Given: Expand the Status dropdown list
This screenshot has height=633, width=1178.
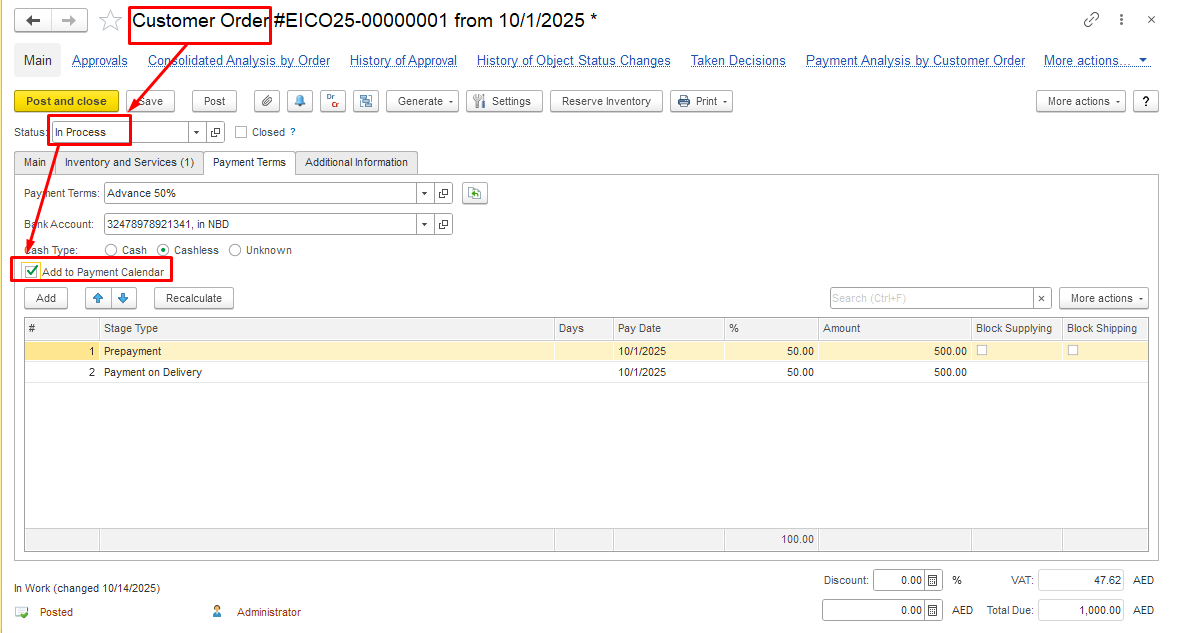Looking at the screenshot, I should [196, 132].
